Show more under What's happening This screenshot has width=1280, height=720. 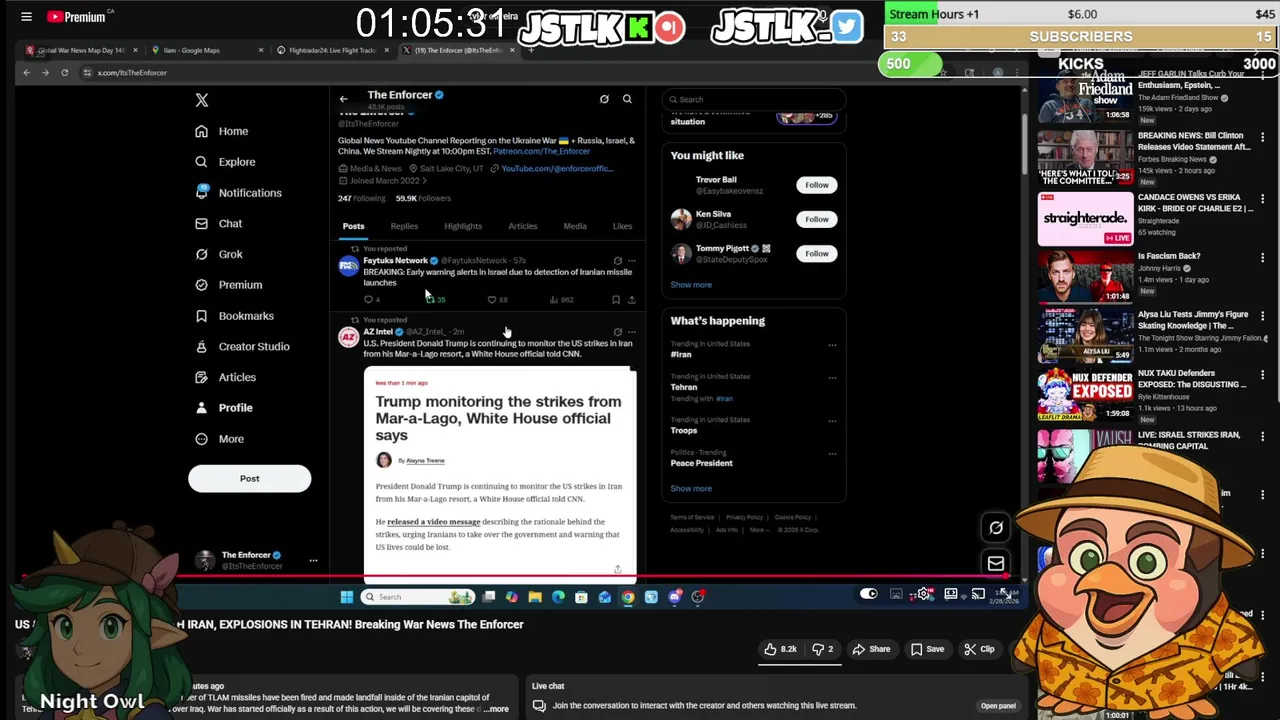click(x=691, y=489)
